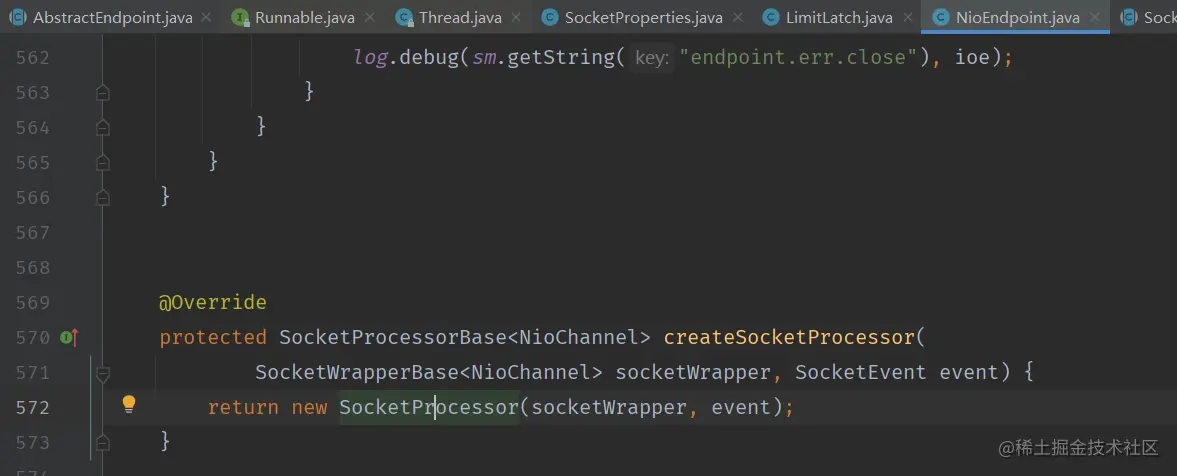Open the Runnable.java editor tab

[x=303, y=17]
